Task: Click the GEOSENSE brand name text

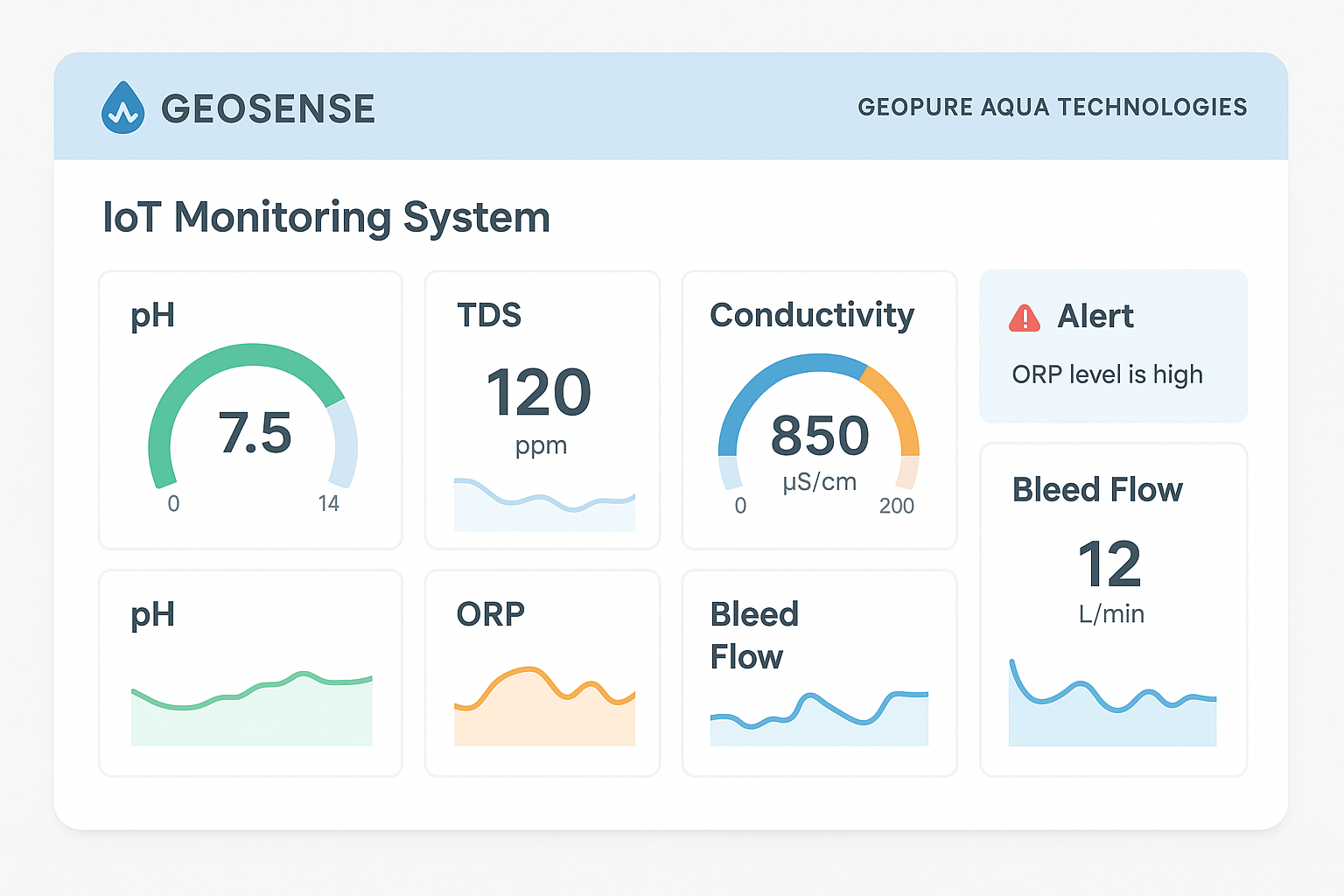Action: (x=268, y=109)
